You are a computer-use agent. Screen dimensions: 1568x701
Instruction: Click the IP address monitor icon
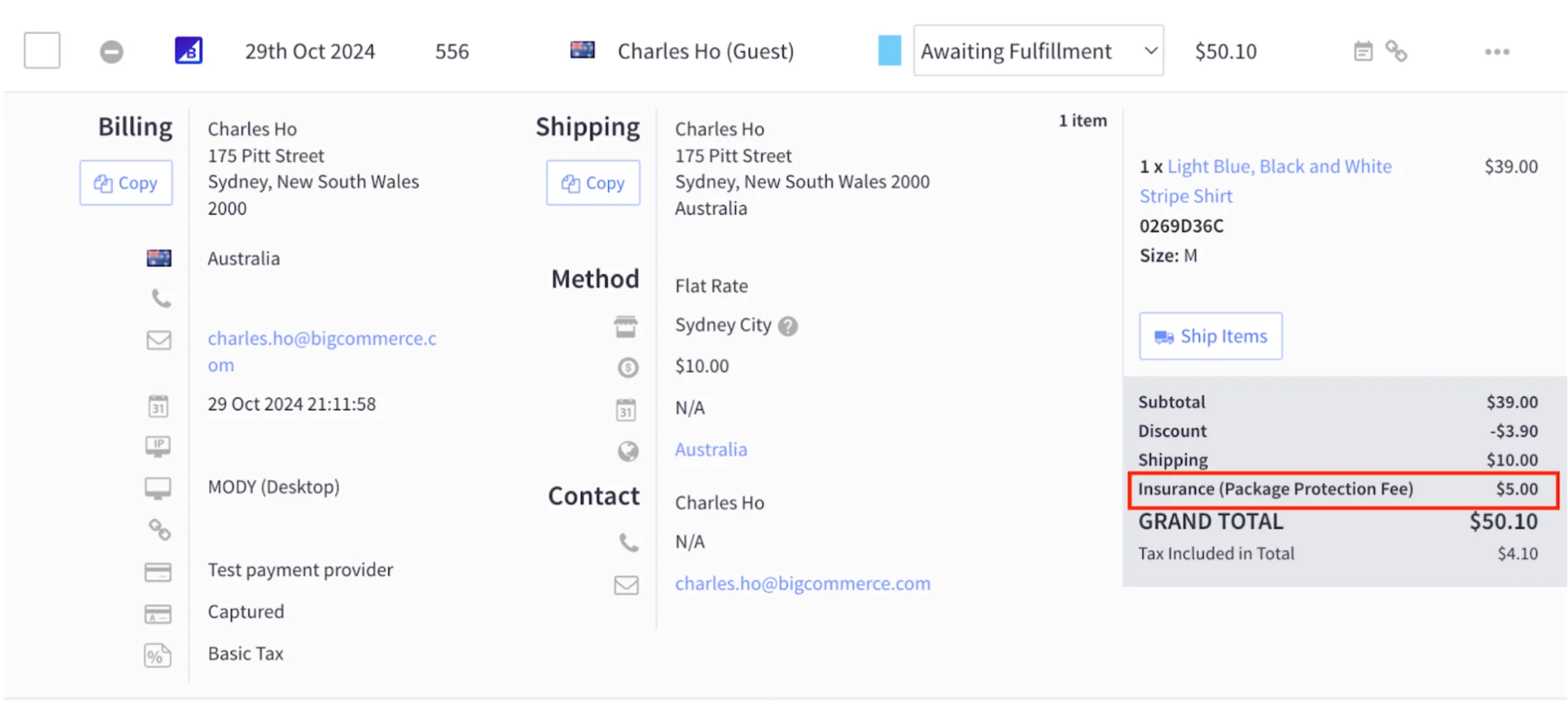158,446
